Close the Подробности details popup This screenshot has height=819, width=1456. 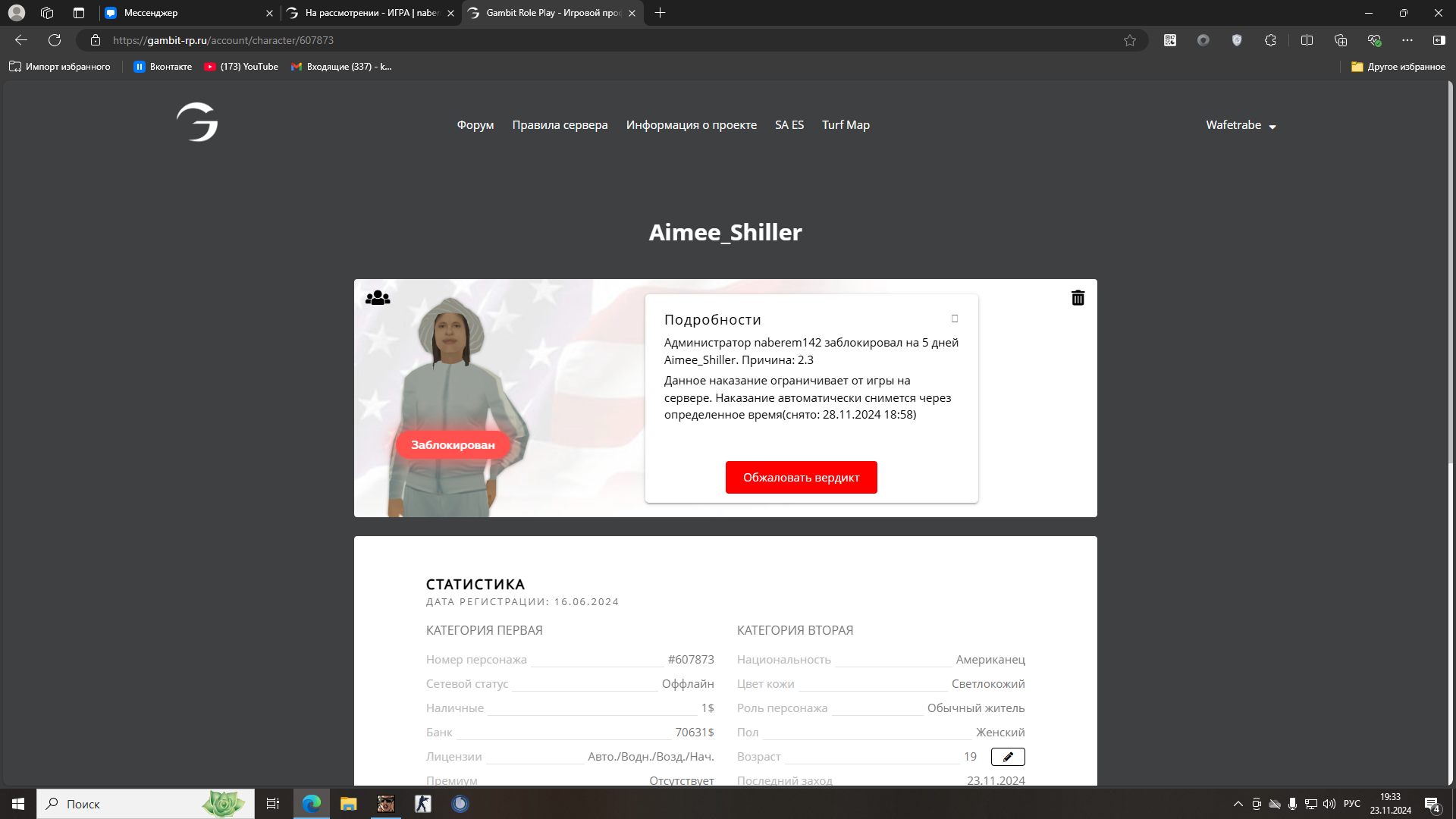coord(955,318)
